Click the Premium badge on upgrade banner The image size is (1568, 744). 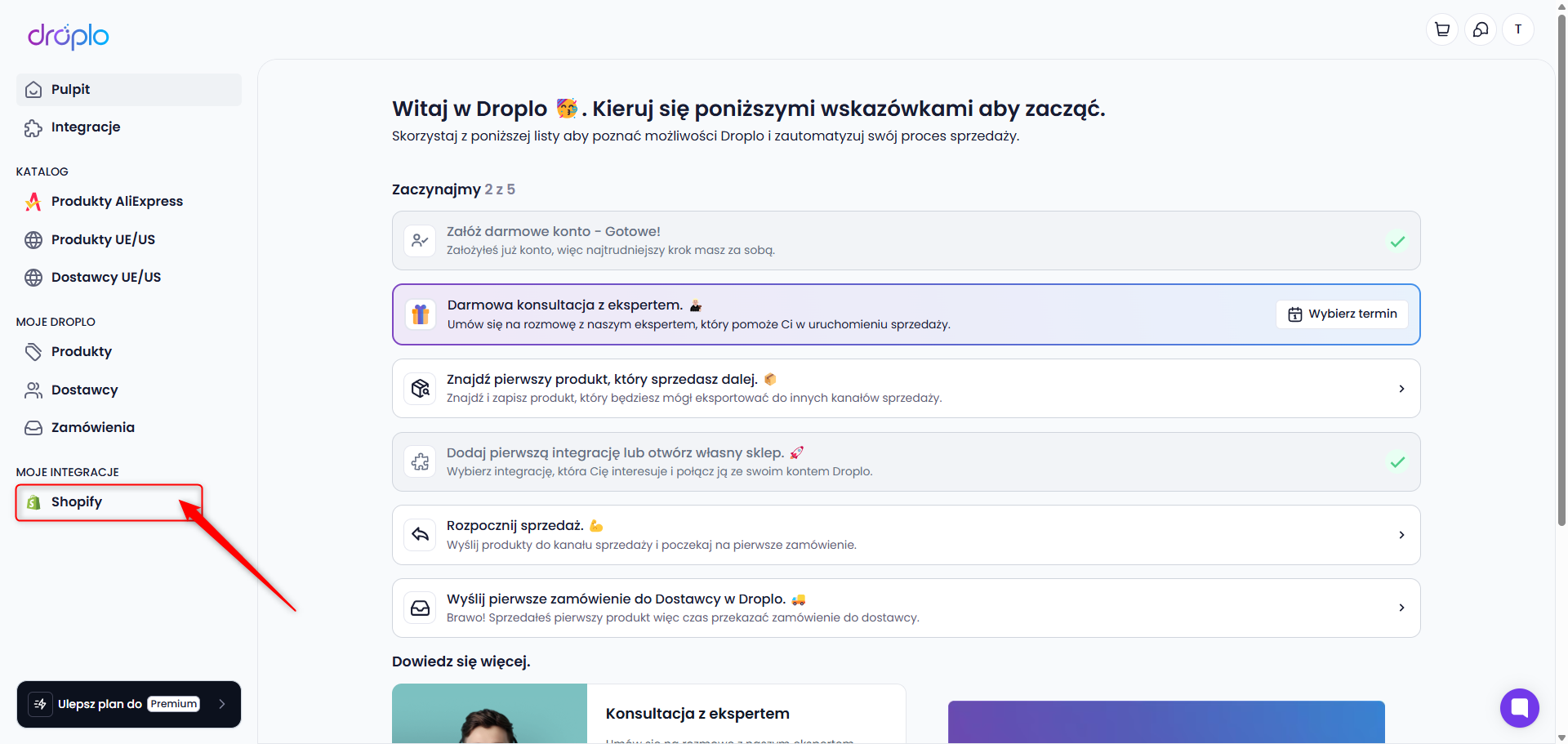[174, 704]
